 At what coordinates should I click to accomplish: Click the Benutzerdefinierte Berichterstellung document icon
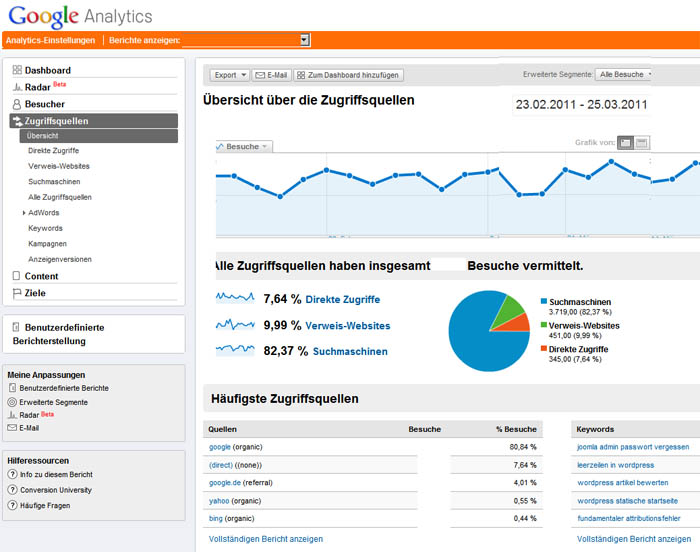coord(16,327)
